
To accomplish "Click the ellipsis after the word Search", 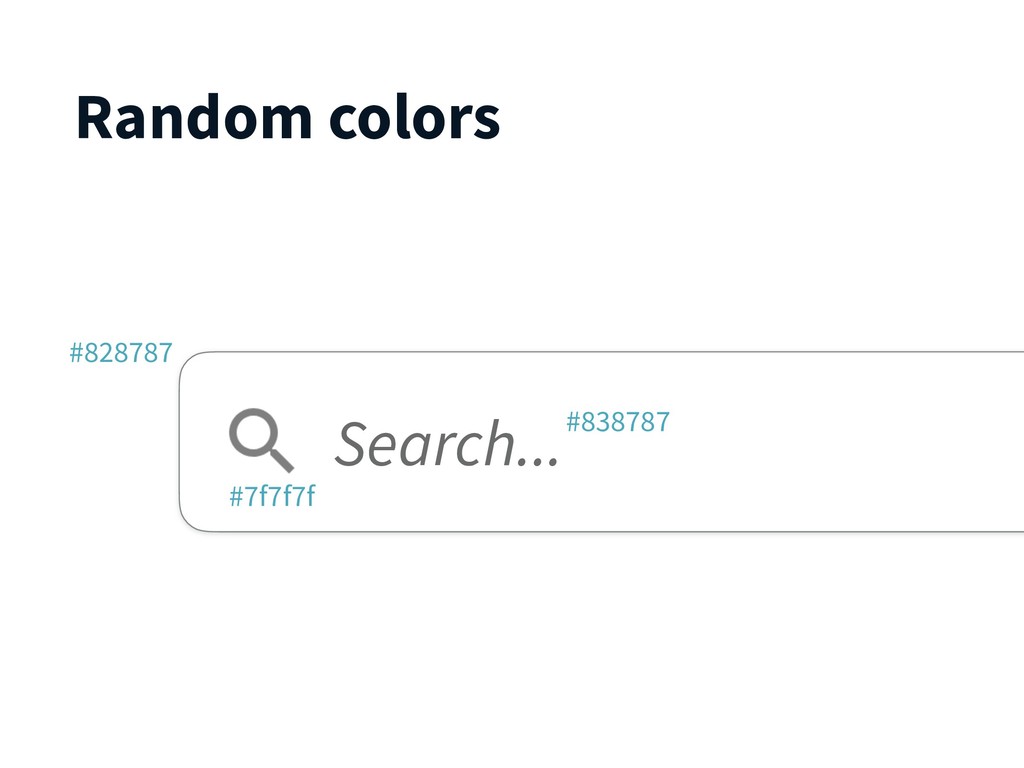I will click(539, 462).
